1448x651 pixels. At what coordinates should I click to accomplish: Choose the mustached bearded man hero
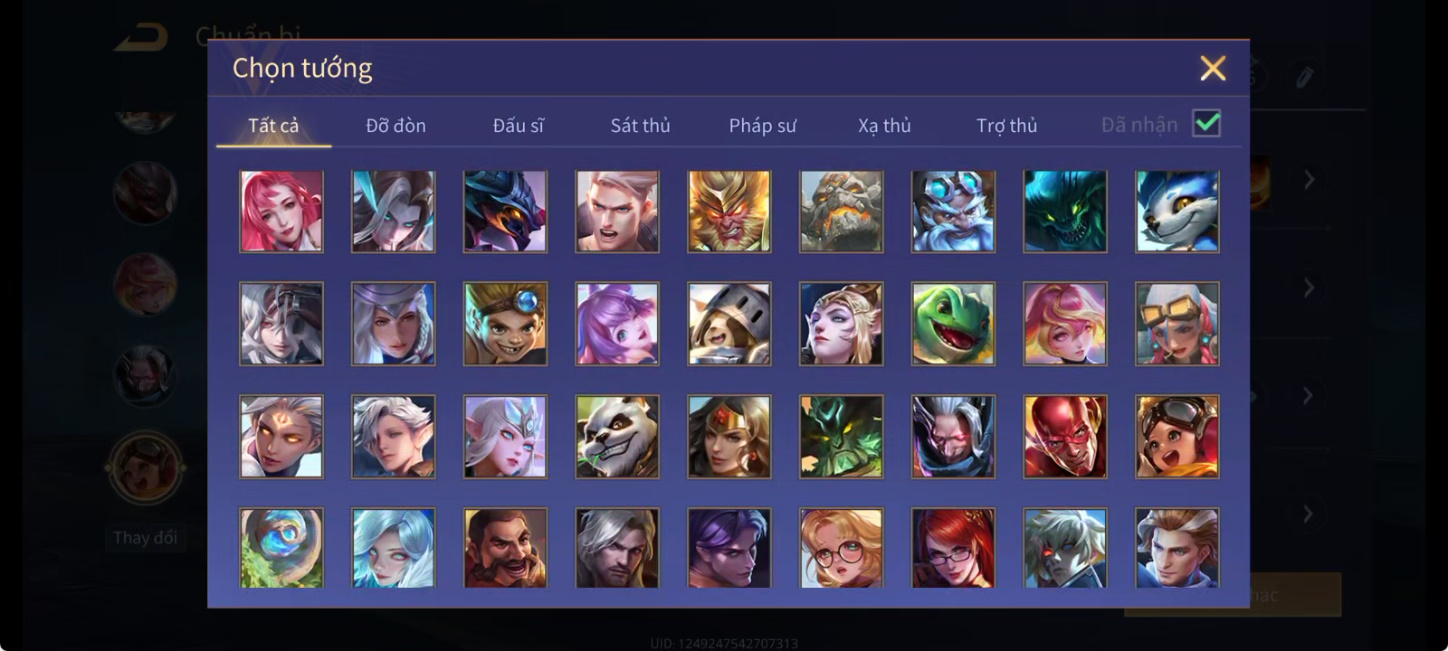tap(505, 548)
